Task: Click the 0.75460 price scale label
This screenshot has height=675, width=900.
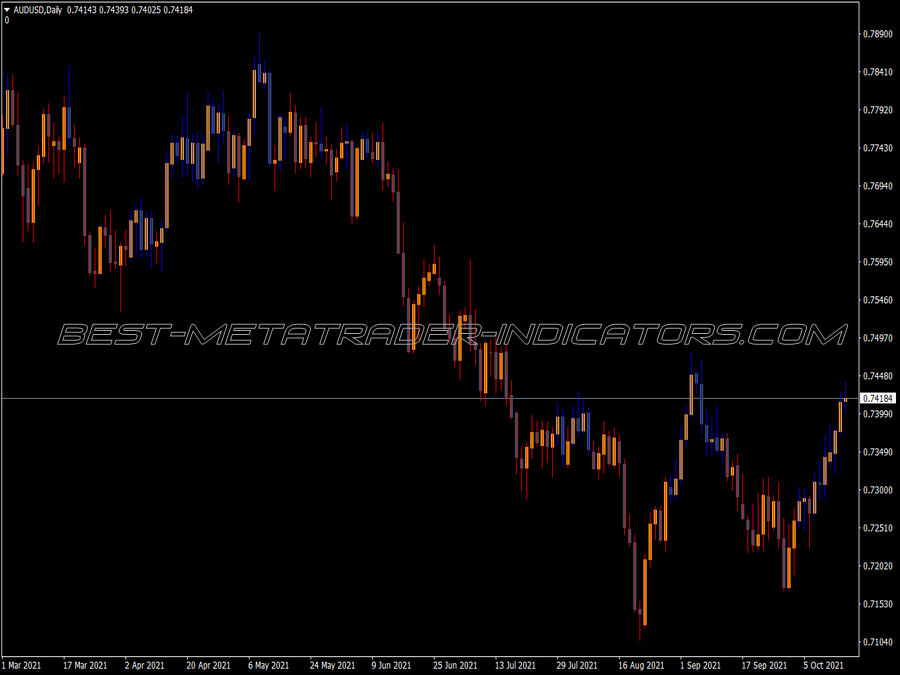Action: pos(878,300)
